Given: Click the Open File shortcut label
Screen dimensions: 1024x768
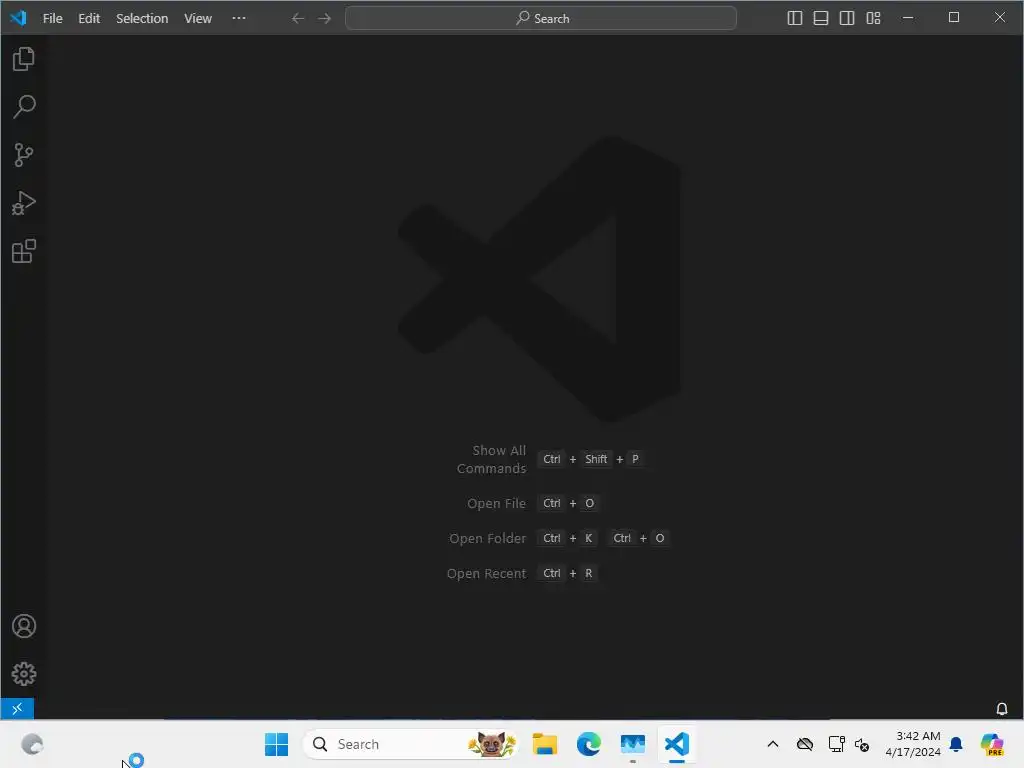Looking at the screenshot, I should tap(496, 504).
